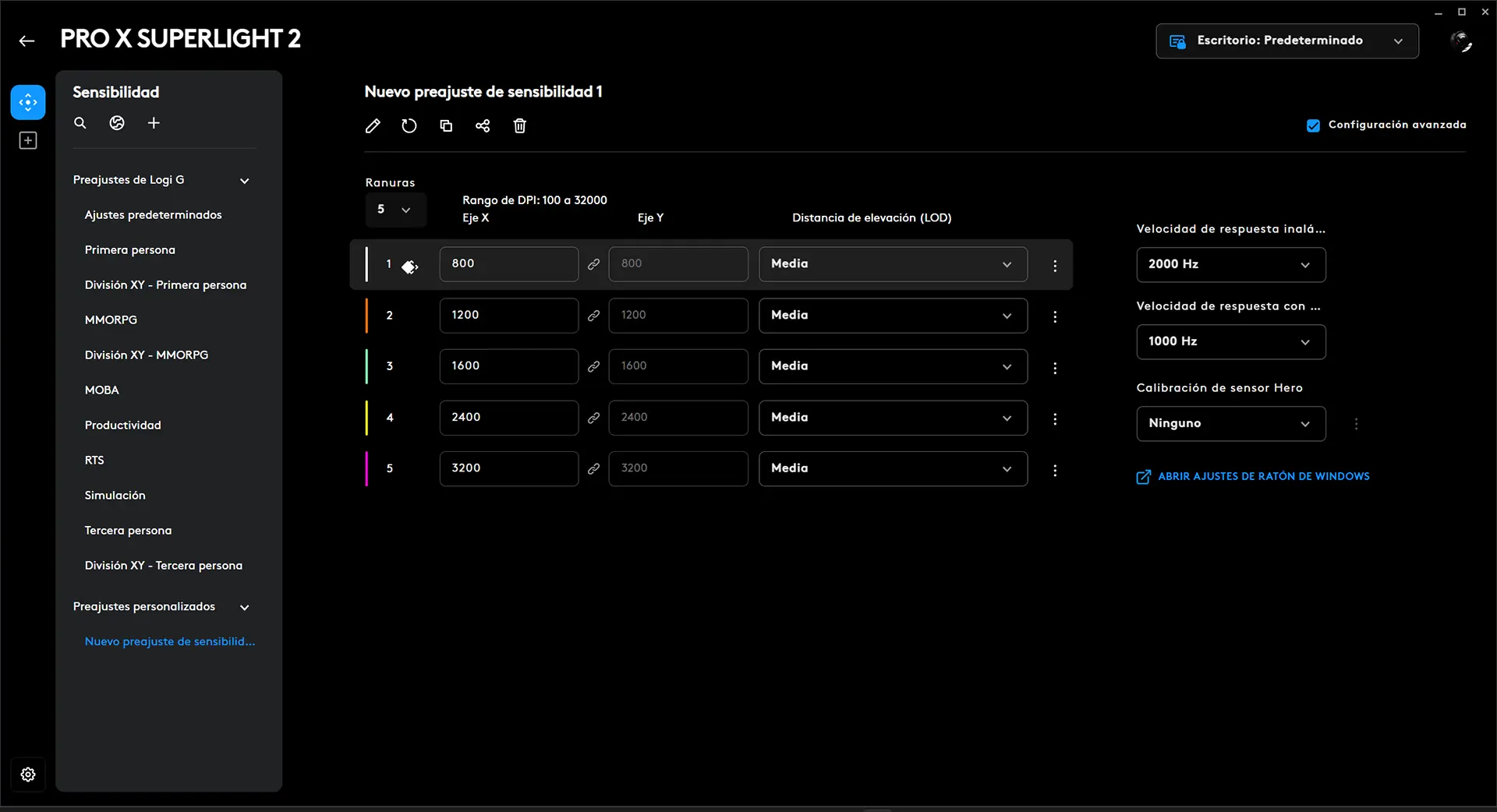The height and width of the screenshot is (812, 1497).
Task: Toggle XY link icon on 800 row
Action: (593, 264)
